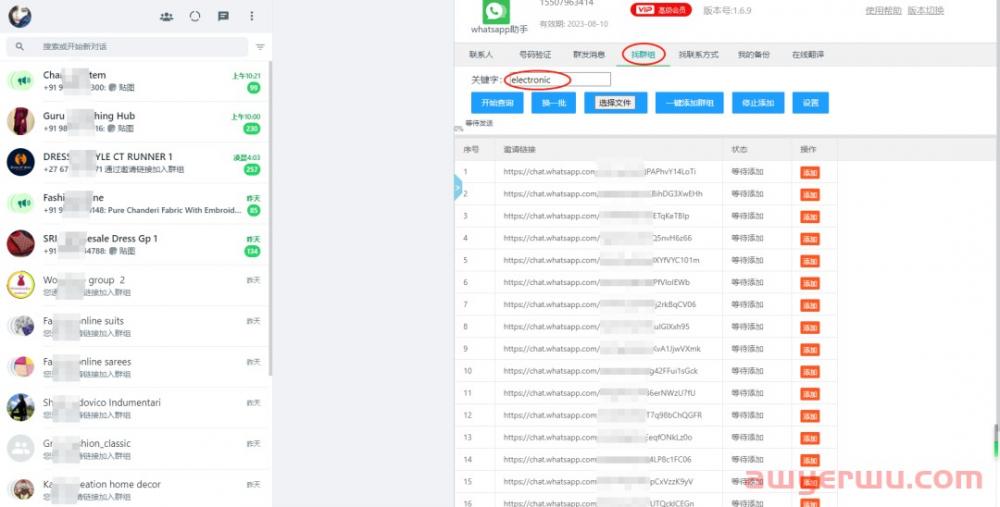Click 添加 button in row 10
The height and width of the screenshot is (507, 1000).
(810, 372)
